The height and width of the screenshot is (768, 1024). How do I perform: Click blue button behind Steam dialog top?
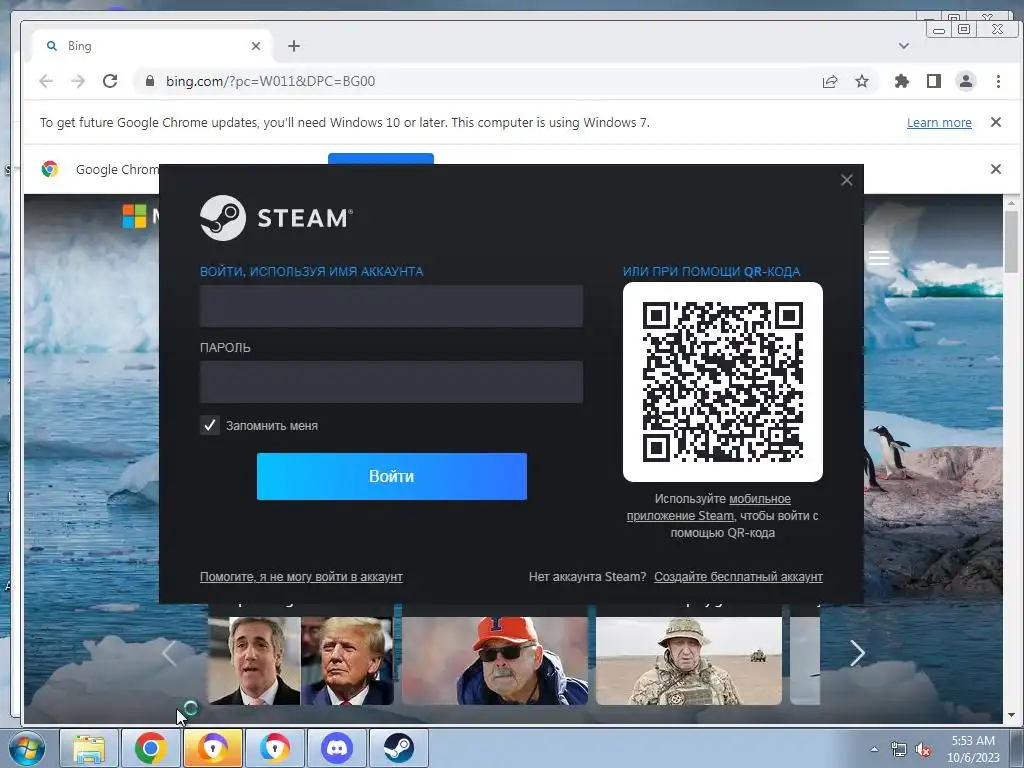381,159
